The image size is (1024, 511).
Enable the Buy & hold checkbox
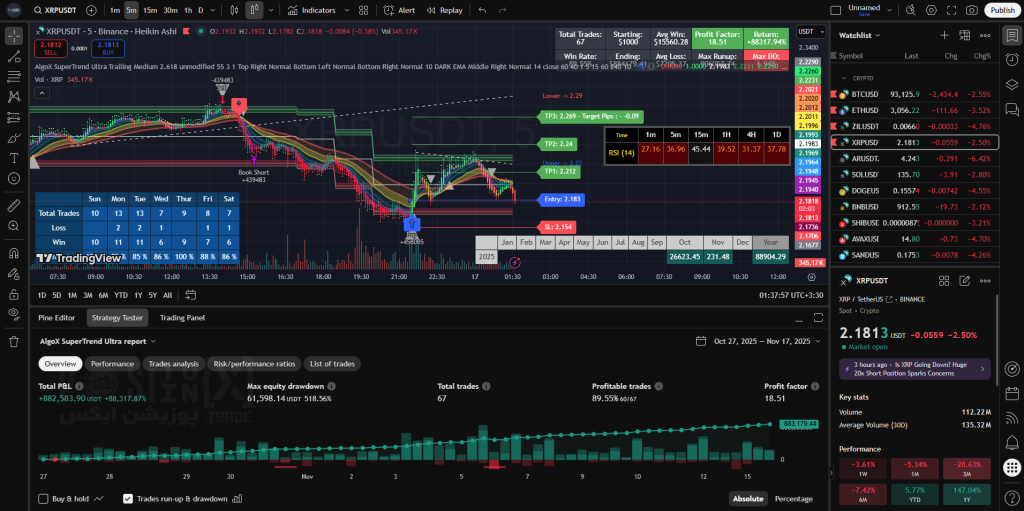43,499
